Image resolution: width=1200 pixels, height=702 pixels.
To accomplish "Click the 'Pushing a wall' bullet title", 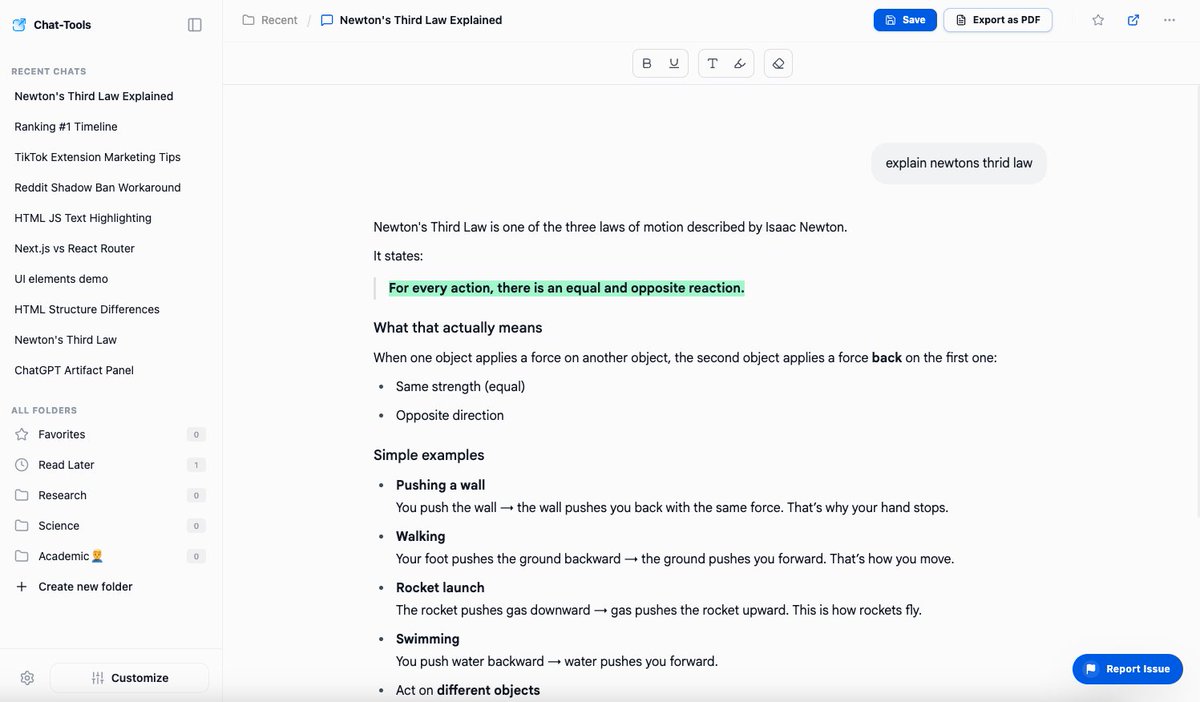I will pyautogui.click(x=440, y=485).
